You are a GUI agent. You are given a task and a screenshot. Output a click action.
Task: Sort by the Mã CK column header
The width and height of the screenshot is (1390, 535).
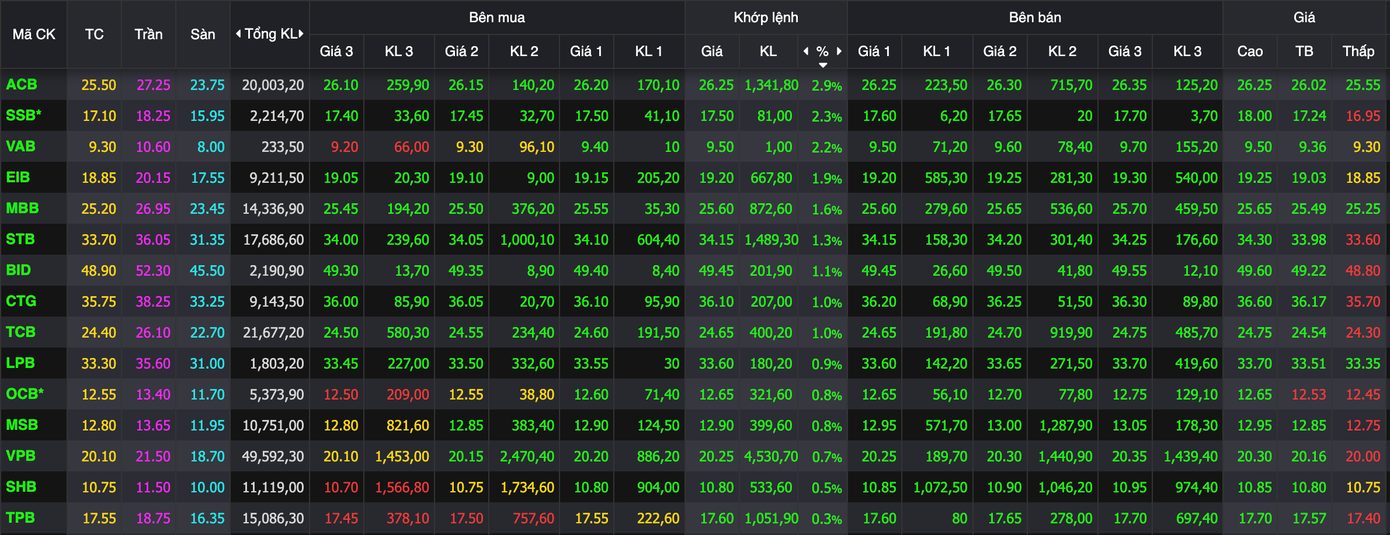click(34, 34)
